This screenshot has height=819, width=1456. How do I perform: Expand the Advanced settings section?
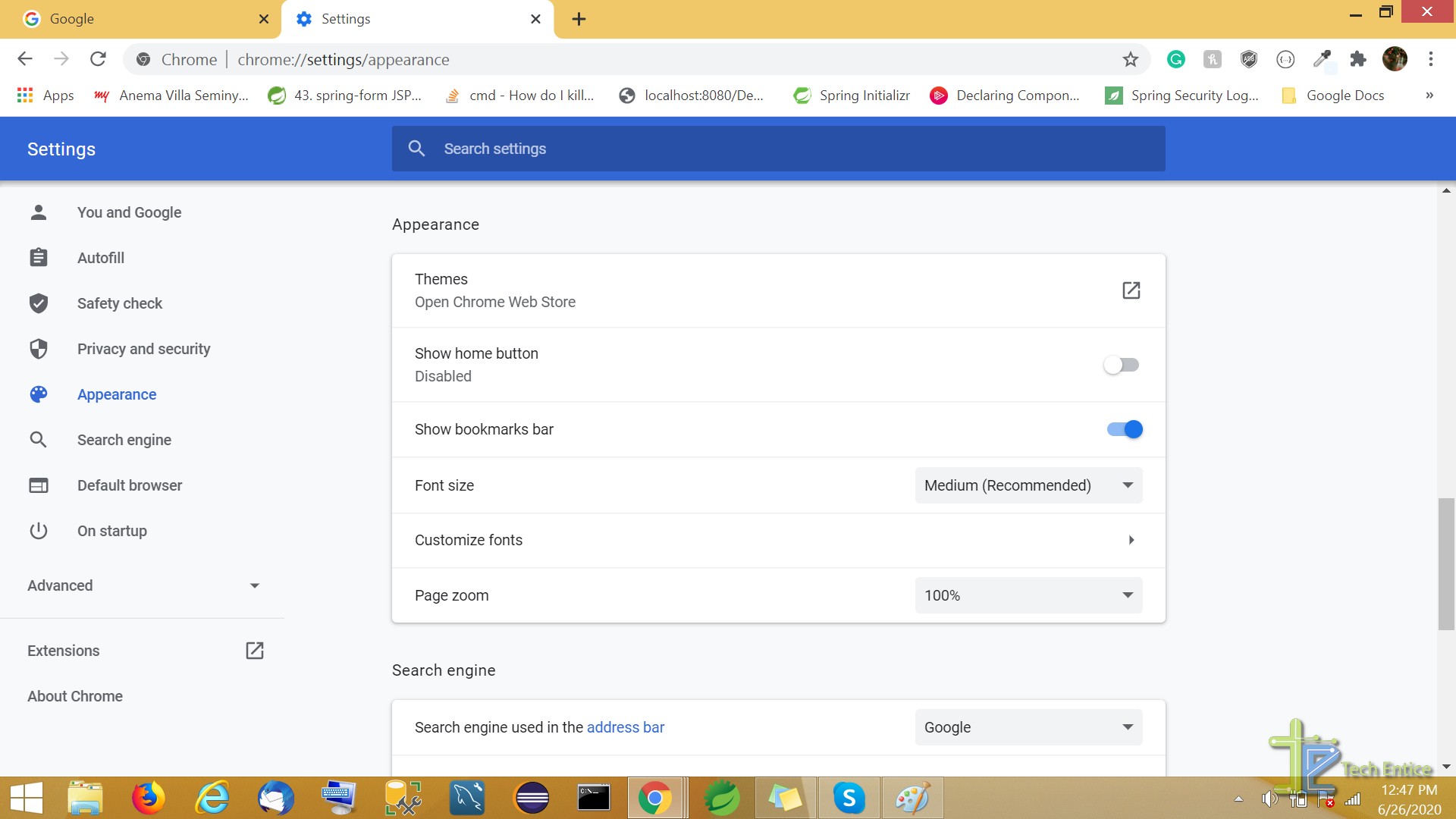[x=145, y=585]
